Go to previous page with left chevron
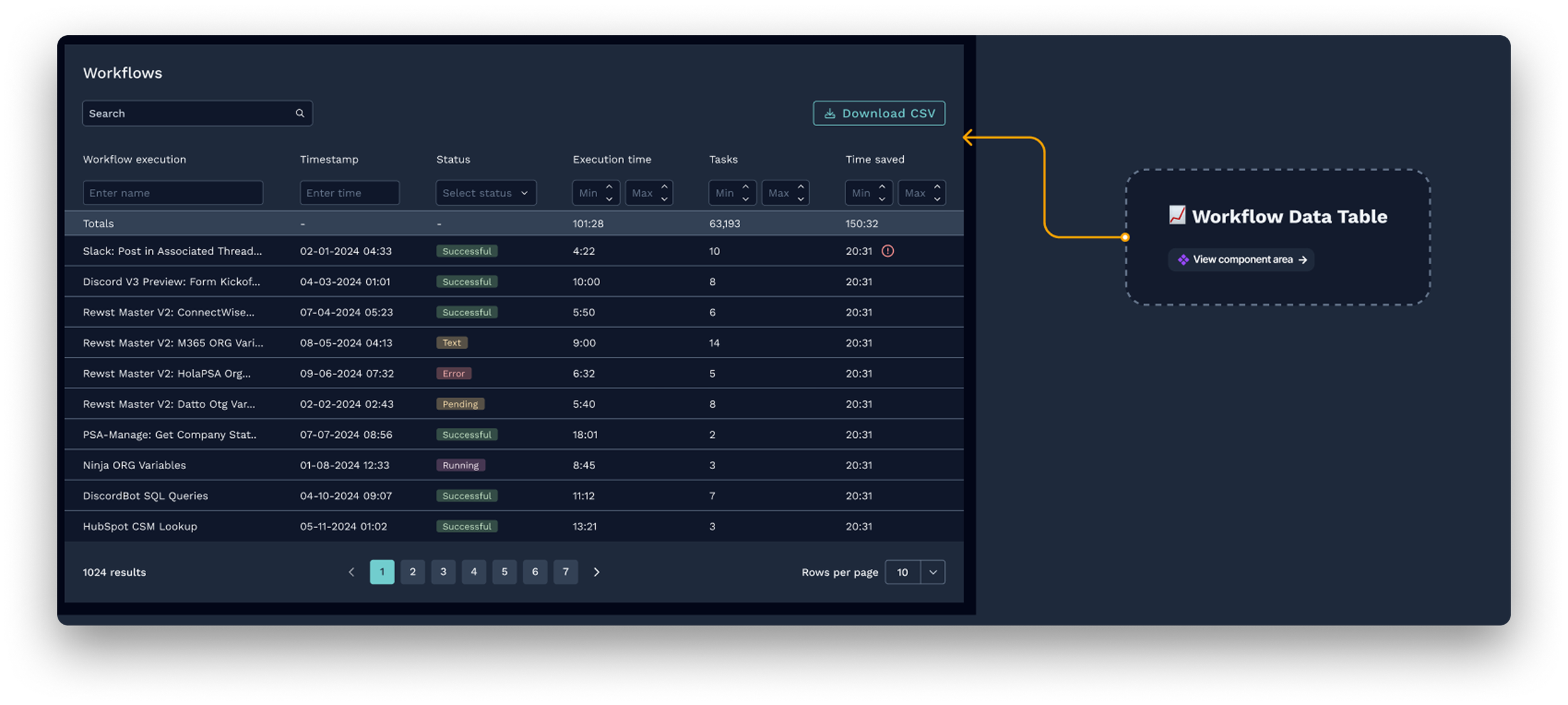The height and width of the screenshot is (705, 1568). 351,572
